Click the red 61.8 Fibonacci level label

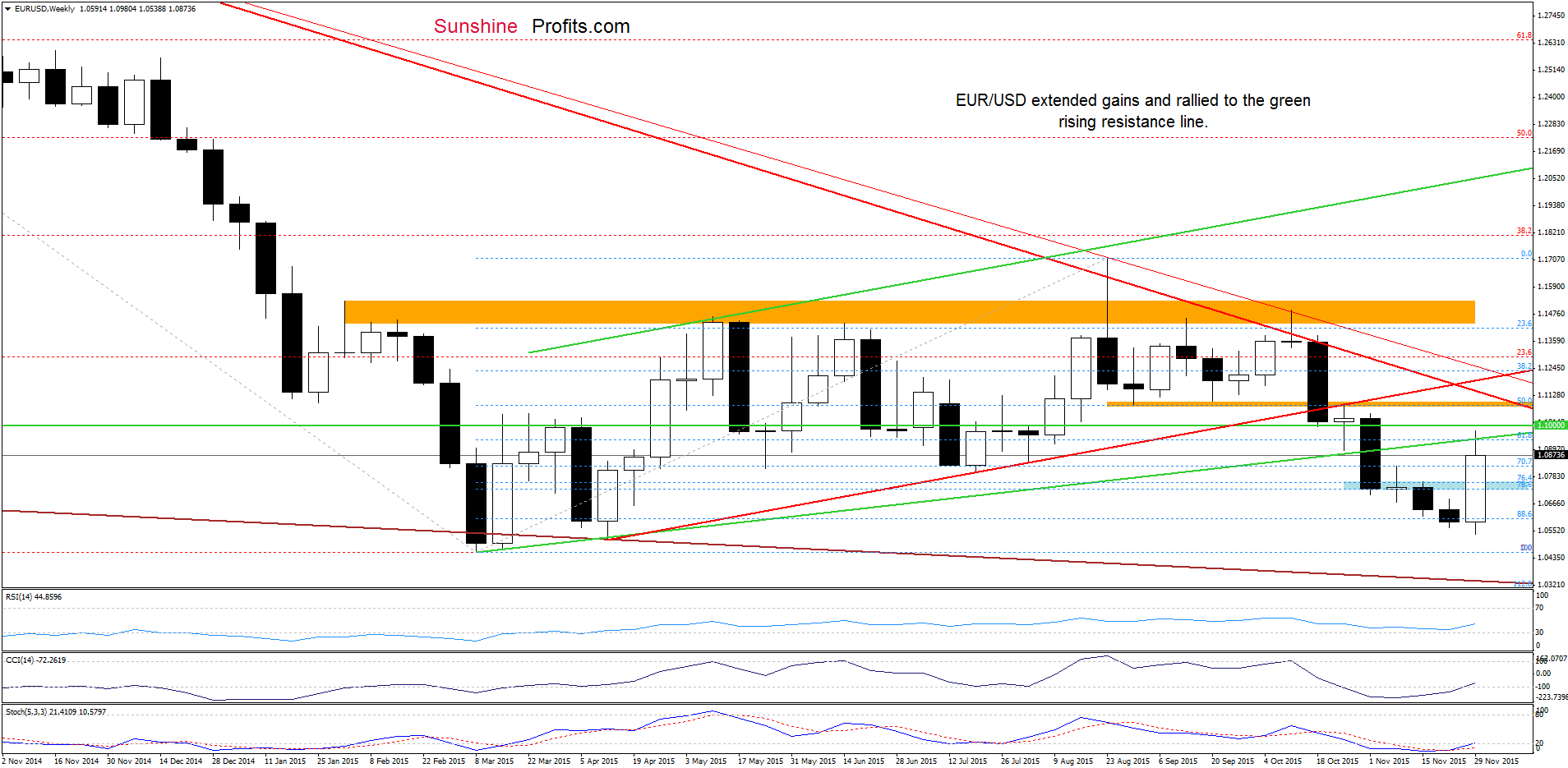(1524, 35)
